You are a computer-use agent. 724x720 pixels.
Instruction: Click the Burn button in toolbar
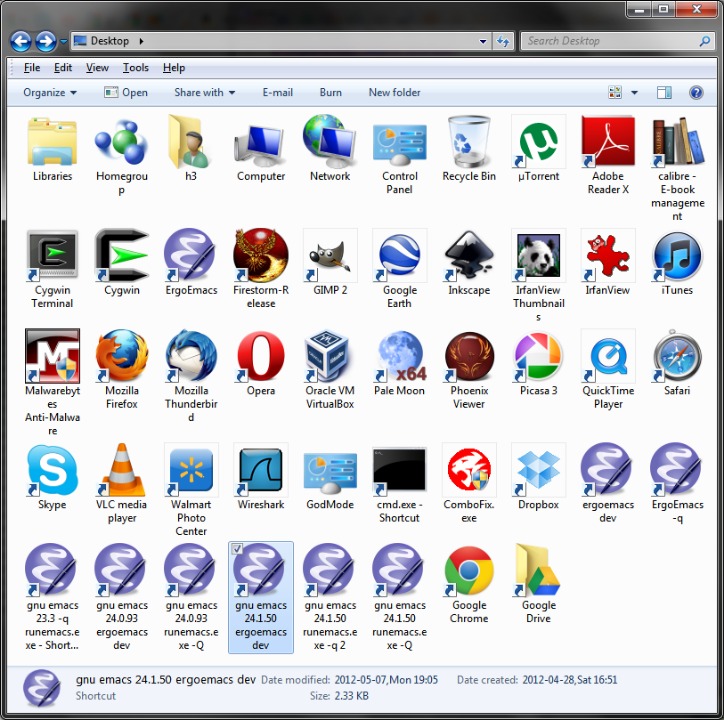click(330, 92)
